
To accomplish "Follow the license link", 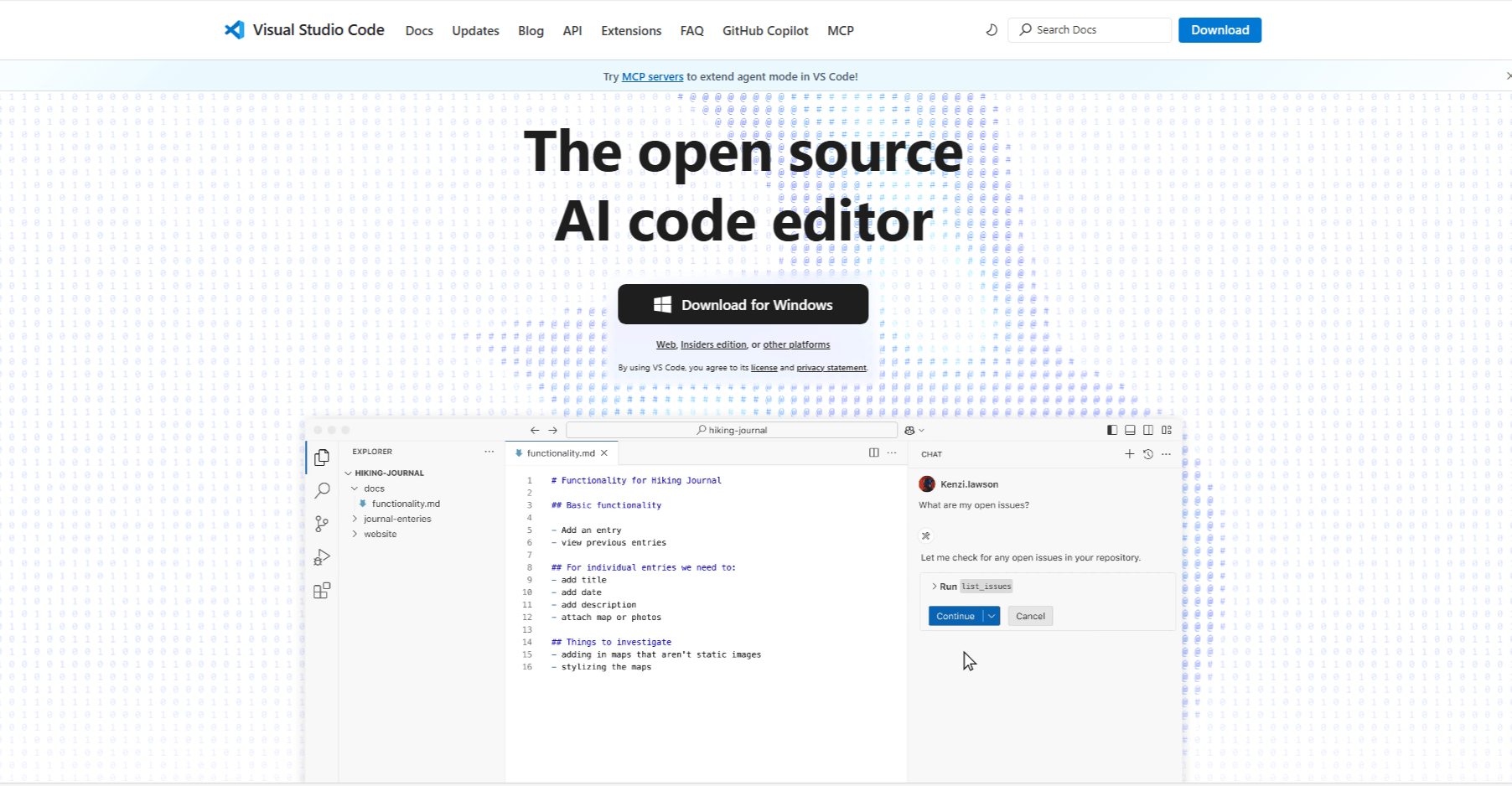I will tap(764, 368).
